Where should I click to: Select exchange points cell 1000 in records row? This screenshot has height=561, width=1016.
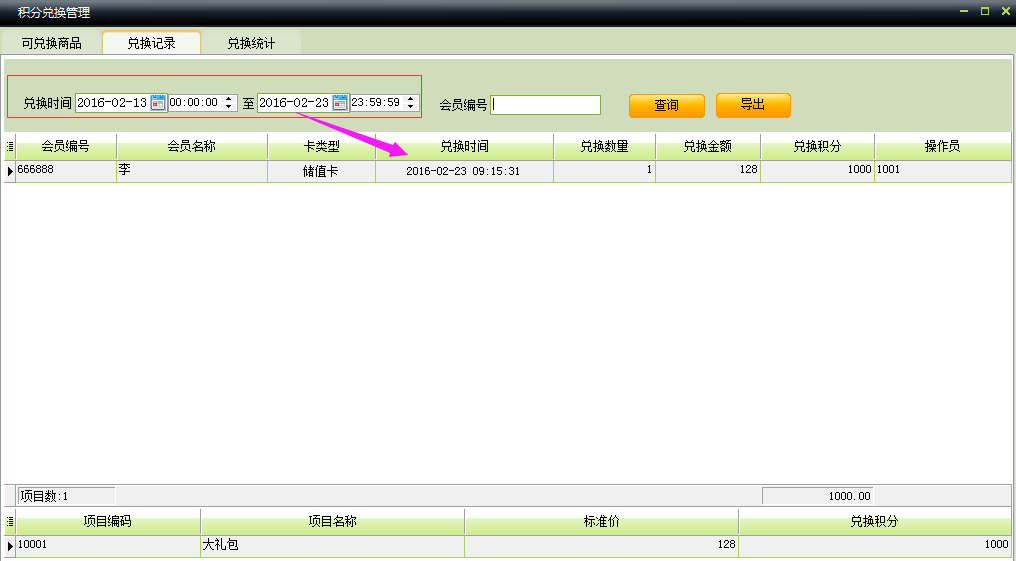(x=817, y=171)
